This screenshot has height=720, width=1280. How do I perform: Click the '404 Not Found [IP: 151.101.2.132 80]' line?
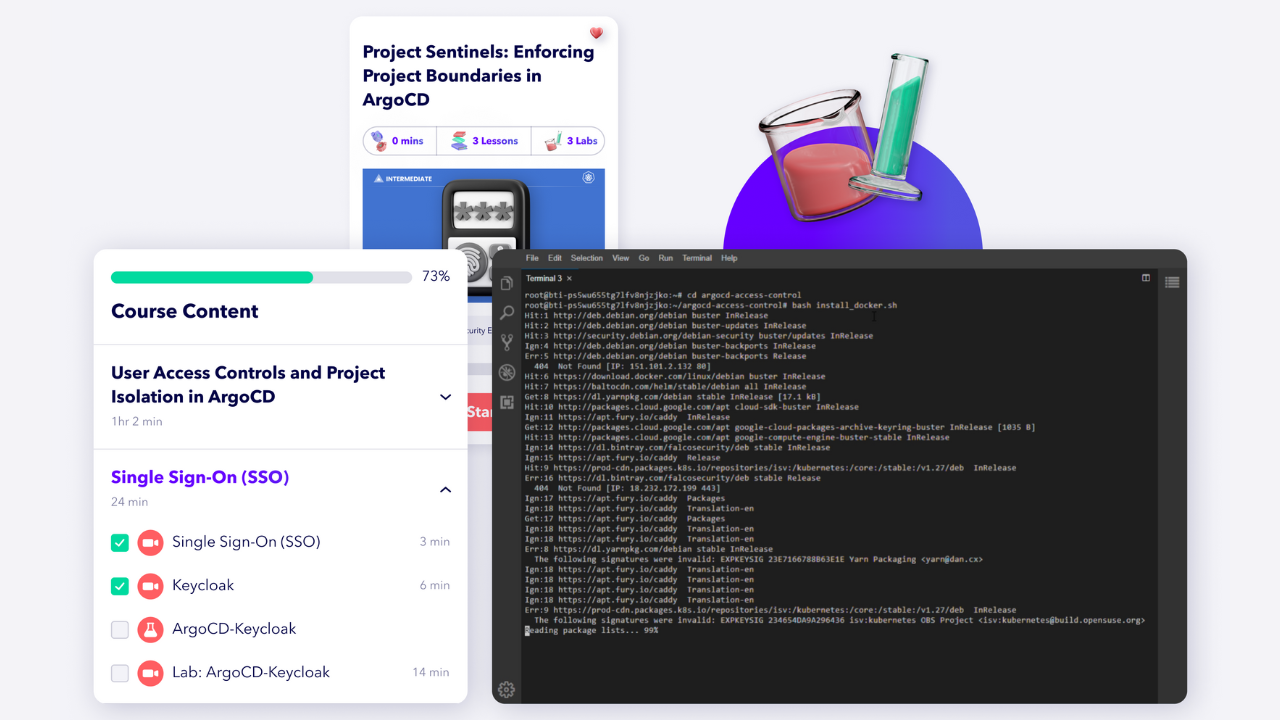[x=624, y=366]
